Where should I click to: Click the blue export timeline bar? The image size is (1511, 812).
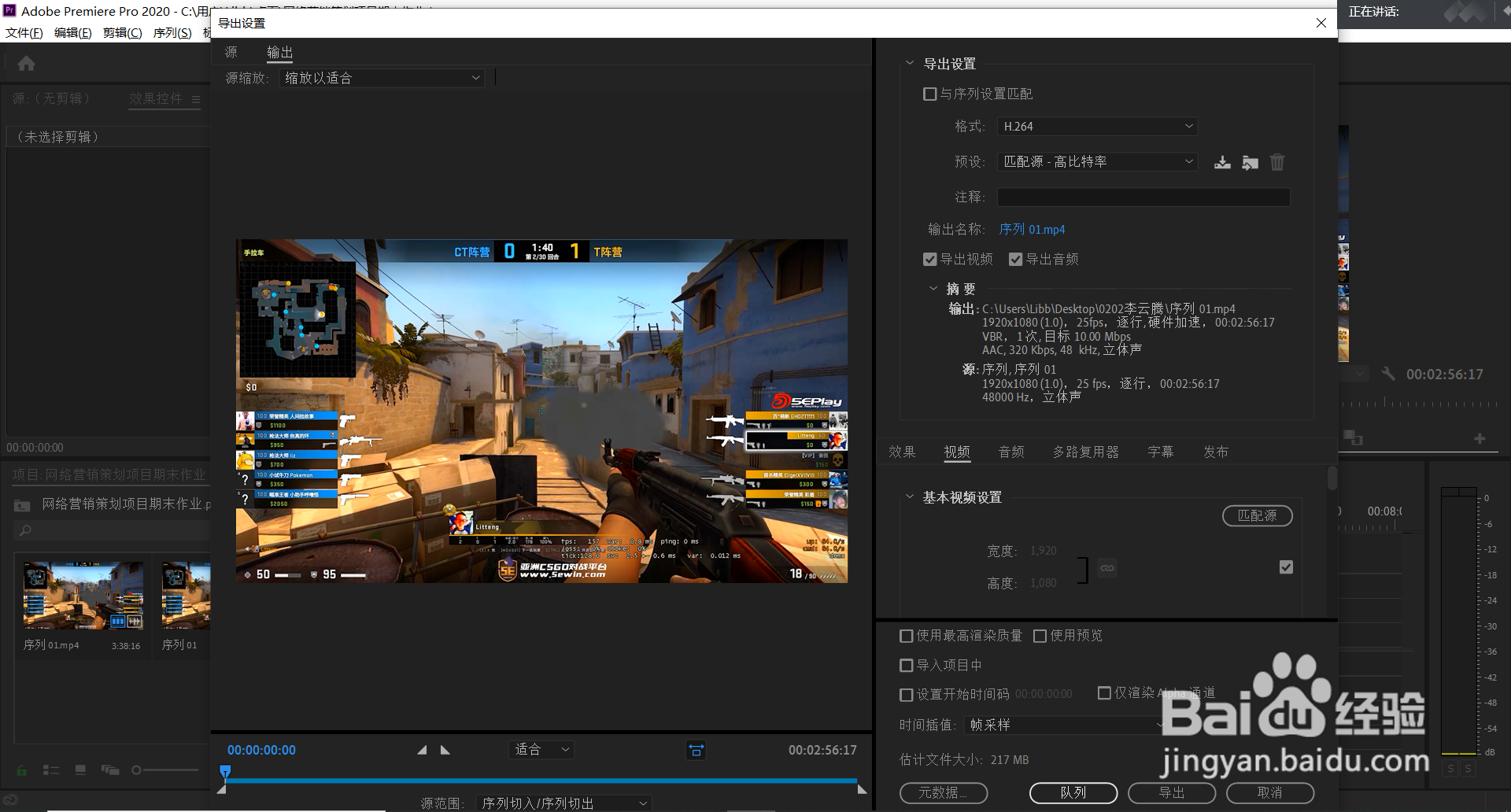click(x=541, y=781)
